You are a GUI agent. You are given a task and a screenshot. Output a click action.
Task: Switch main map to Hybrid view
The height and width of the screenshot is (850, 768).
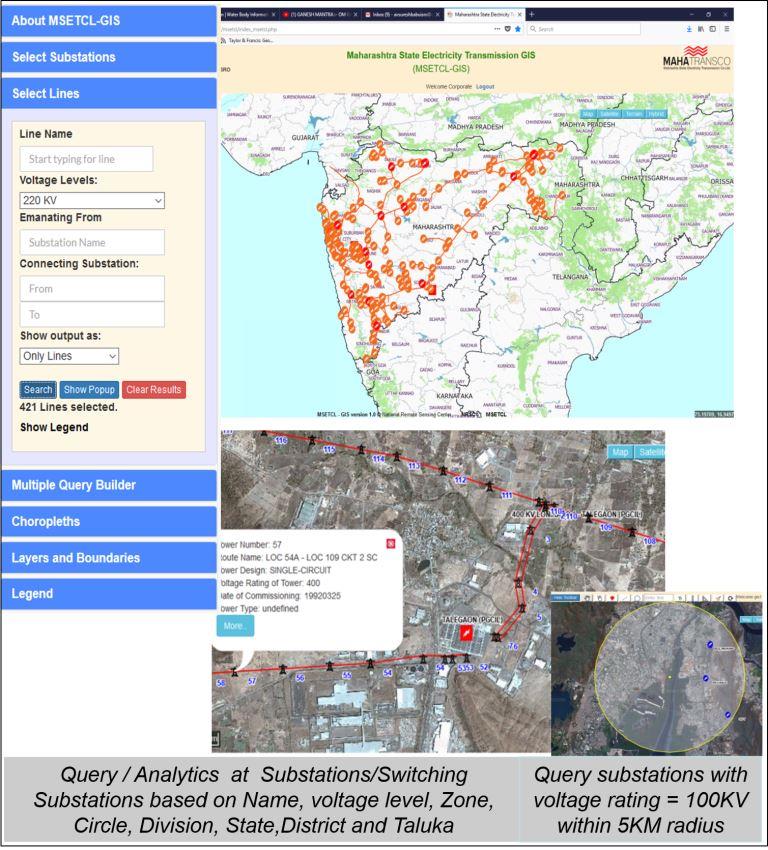[656, 114]
